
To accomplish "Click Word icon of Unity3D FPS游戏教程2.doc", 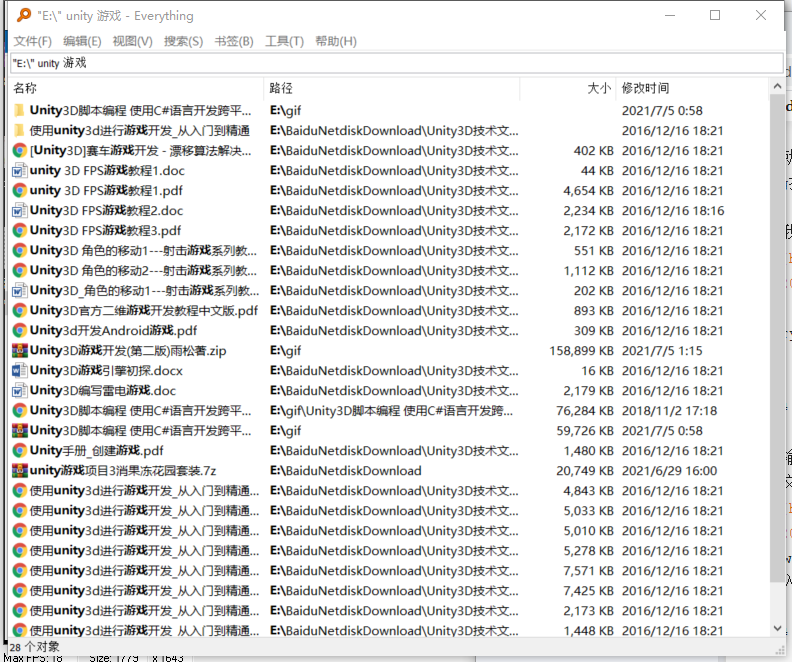I will [x=19, y=211].
